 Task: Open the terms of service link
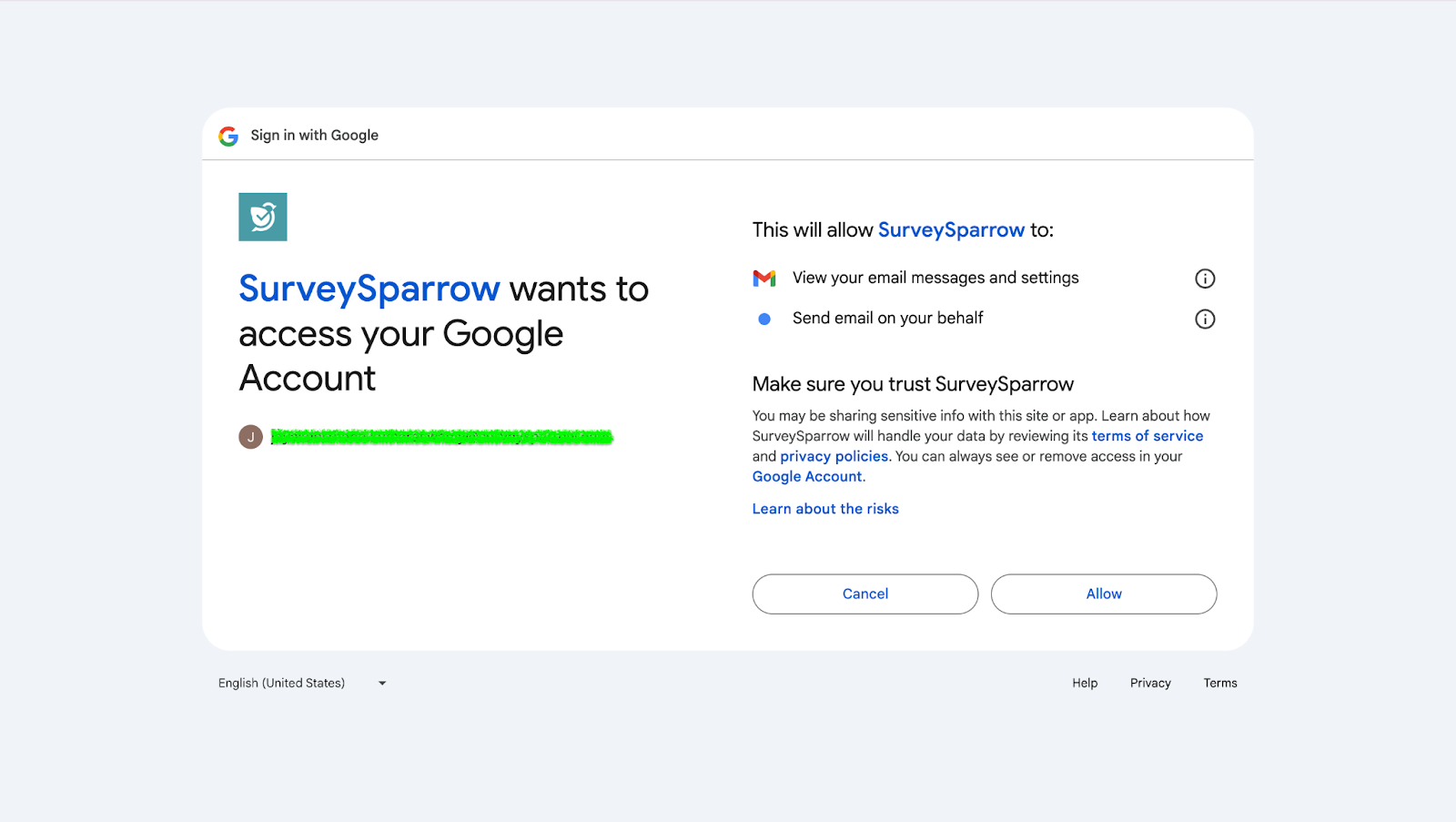point(1147,436)
